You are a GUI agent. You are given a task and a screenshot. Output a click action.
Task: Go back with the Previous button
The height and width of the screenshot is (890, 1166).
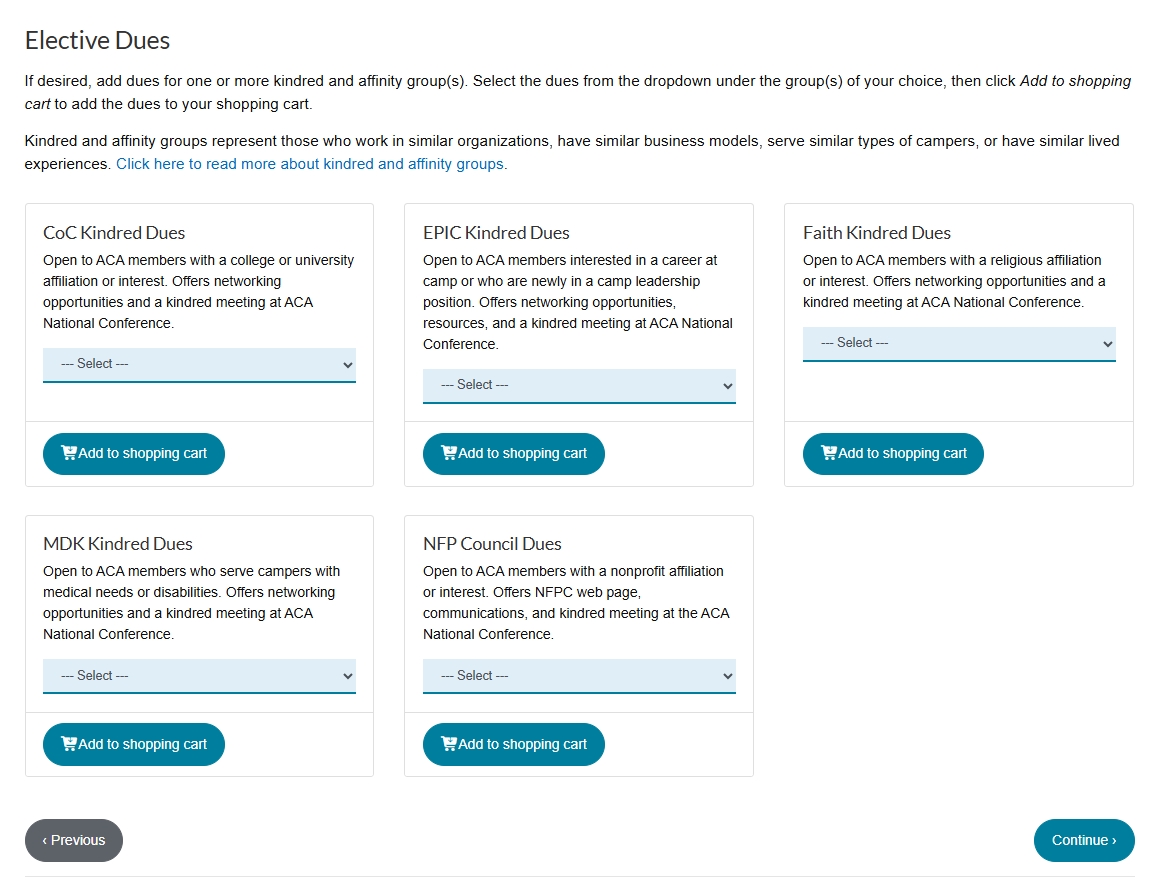[x=74, y=840]
